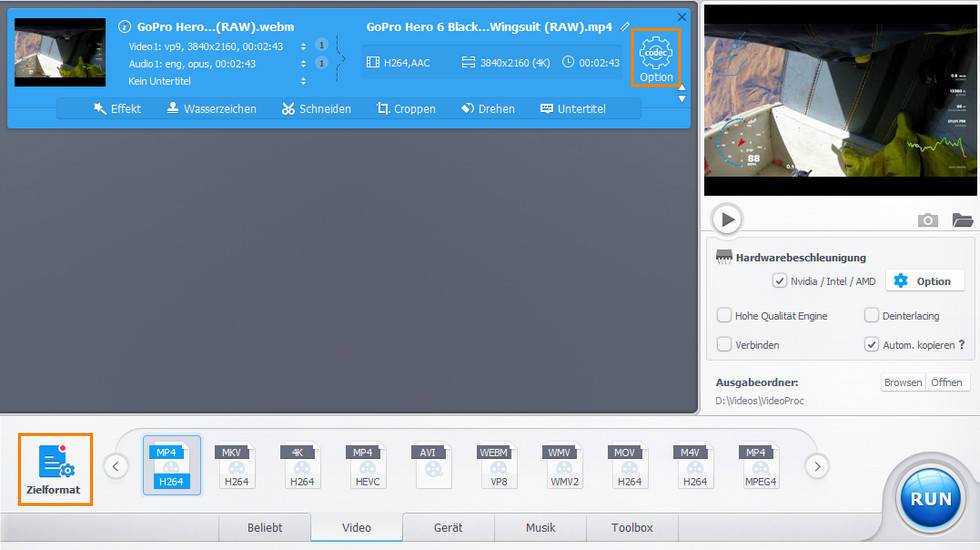This screenshot has width=980, height=550.
Task: Switch to the Musik tab
Action: [540, 528]
